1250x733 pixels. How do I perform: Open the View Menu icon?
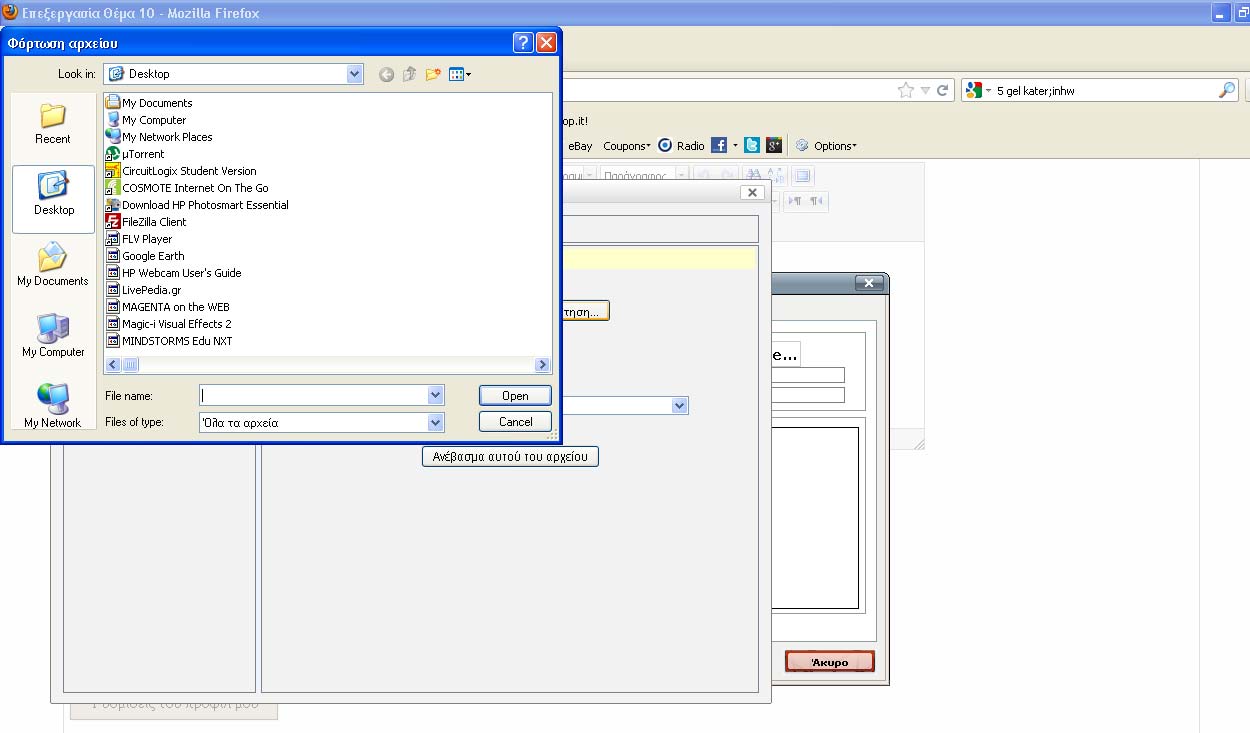pyautogui.click(x=459, y=74)
